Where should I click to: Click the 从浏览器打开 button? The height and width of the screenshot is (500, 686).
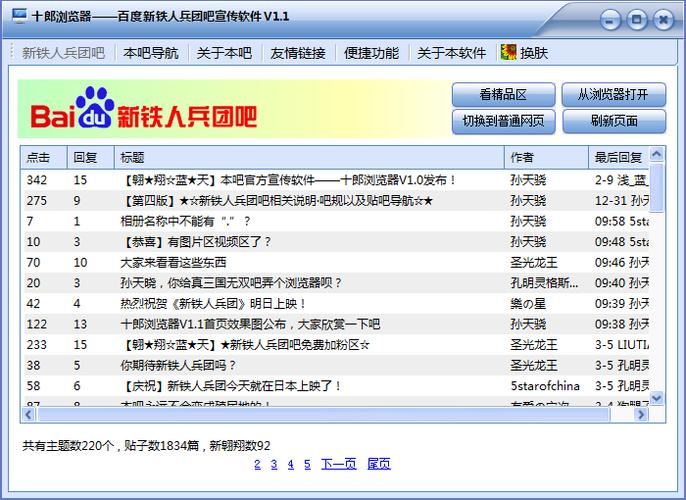613,94
